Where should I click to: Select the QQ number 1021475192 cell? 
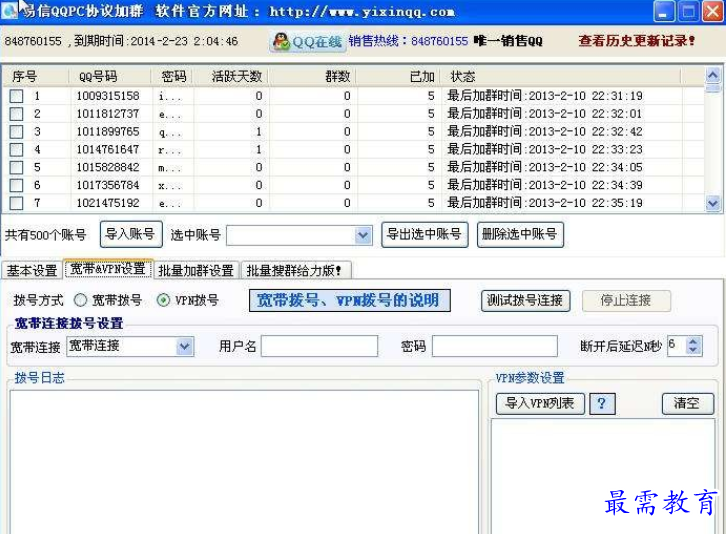coord(108,203)
